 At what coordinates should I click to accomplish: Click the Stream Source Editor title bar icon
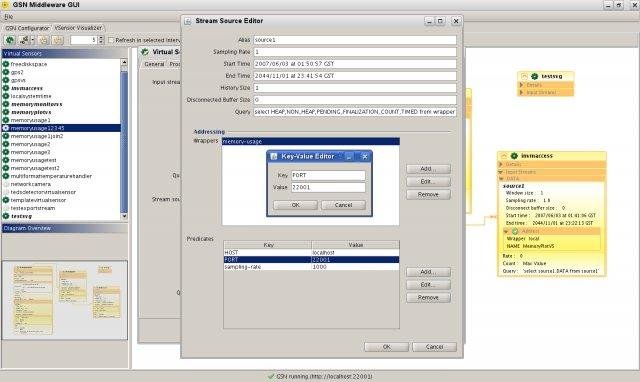(x=188, y=21)
